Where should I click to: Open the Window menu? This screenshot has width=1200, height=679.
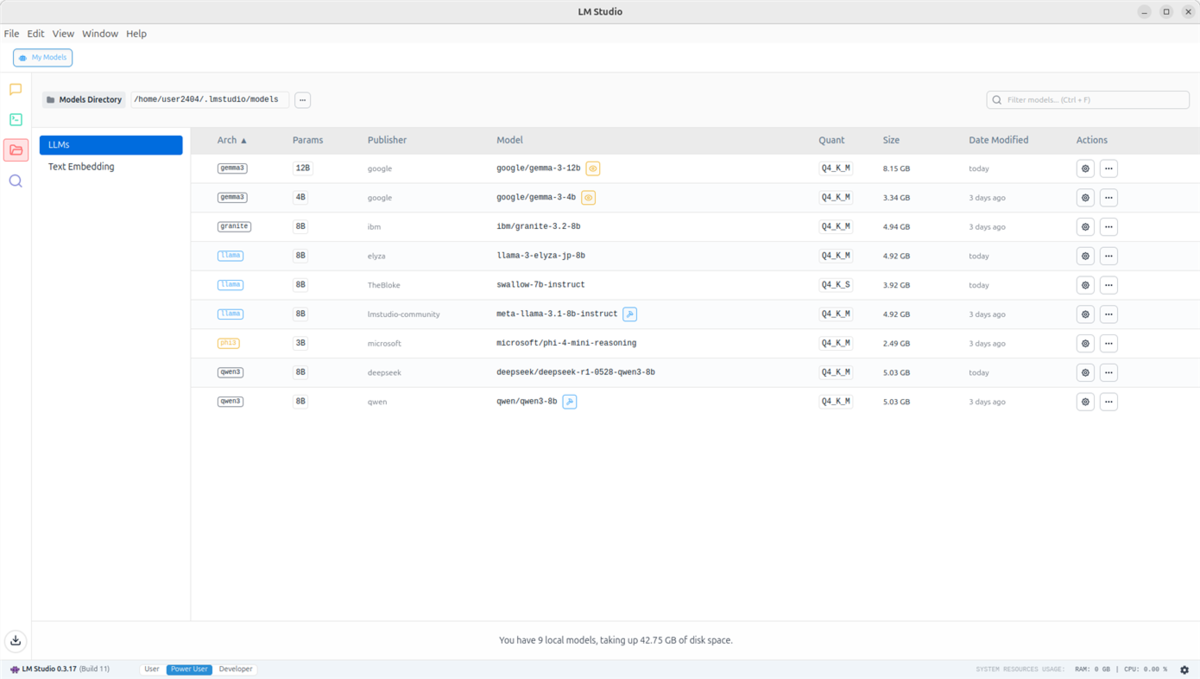pyautogui.click(x=100, y=33)
